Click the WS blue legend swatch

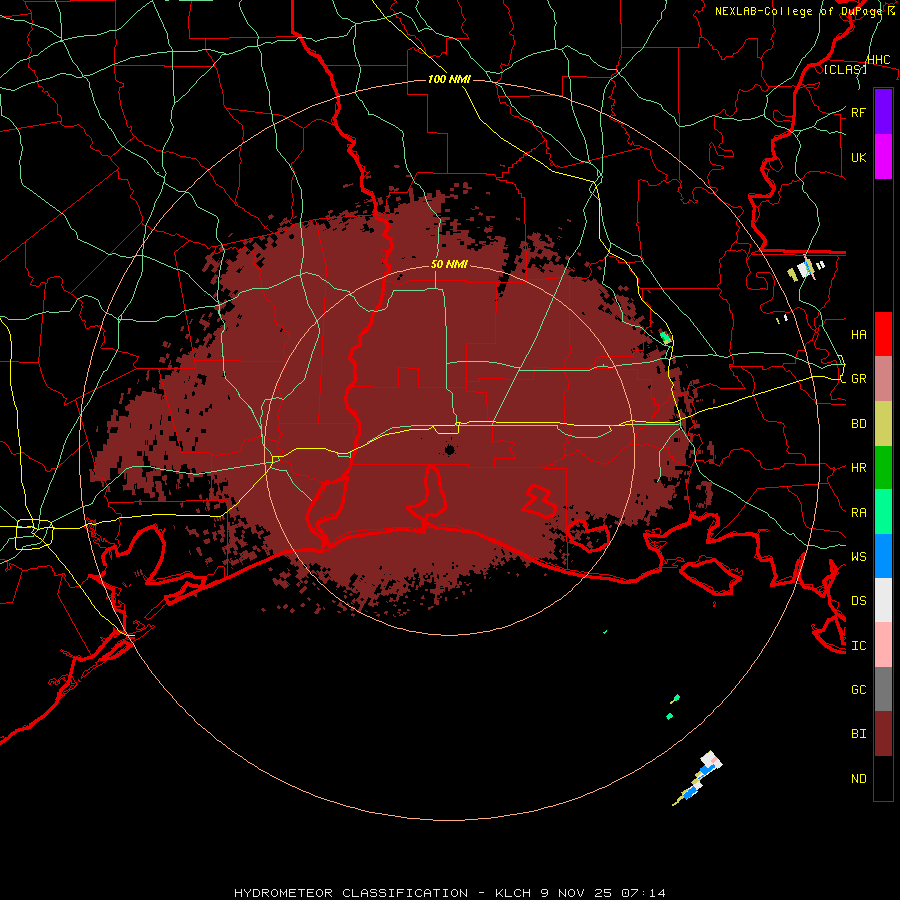(x=883, y=556)
